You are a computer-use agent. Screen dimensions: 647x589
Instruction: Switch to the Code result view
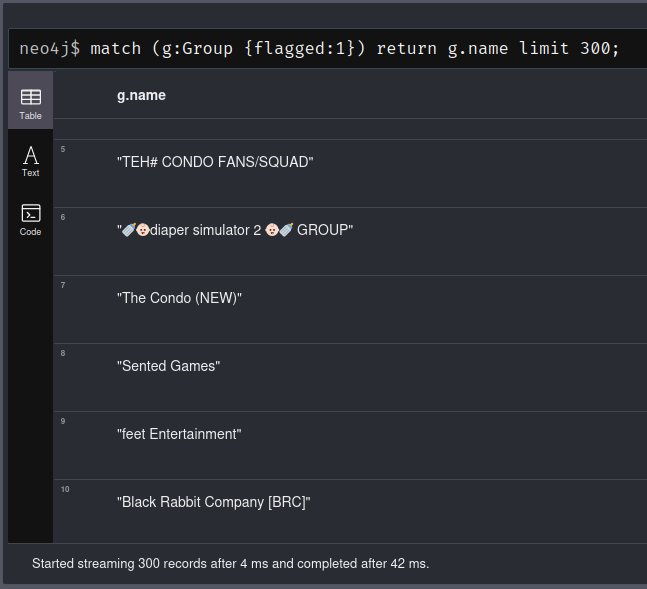pyautogui.click(x=31, y=220)
